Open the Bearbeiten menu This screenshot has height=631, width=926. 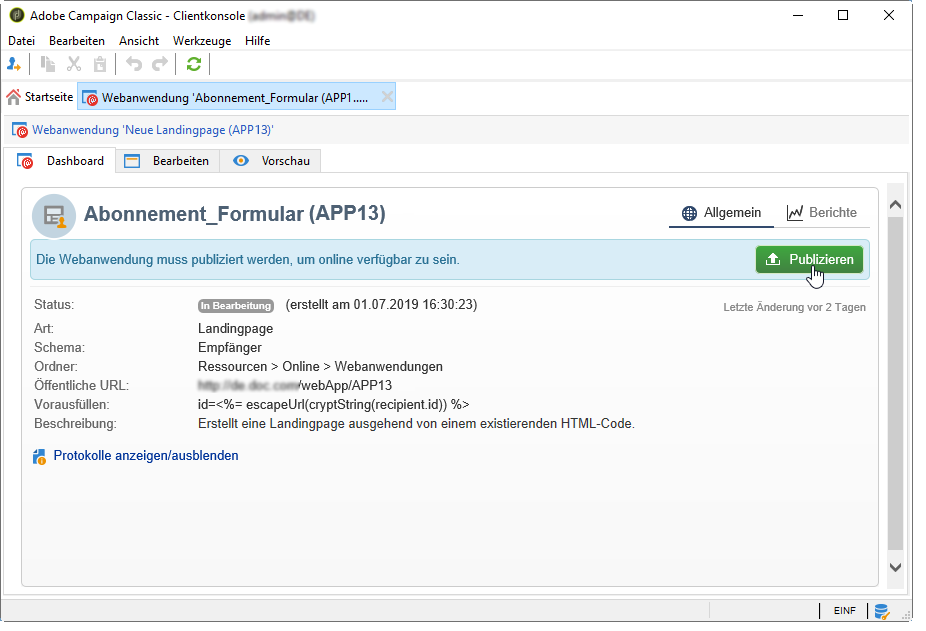(x=77, y=41)
